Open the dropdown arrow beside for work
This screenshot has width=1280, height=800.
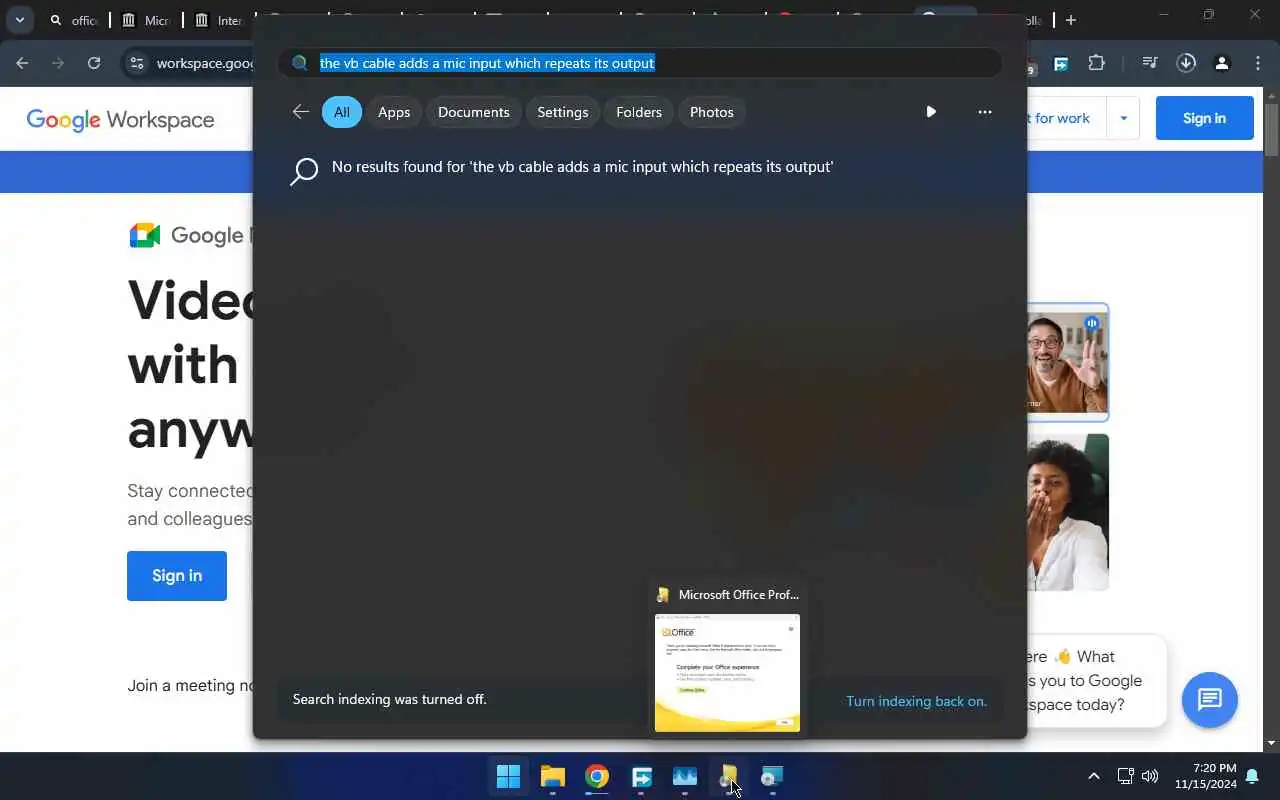1123,118
